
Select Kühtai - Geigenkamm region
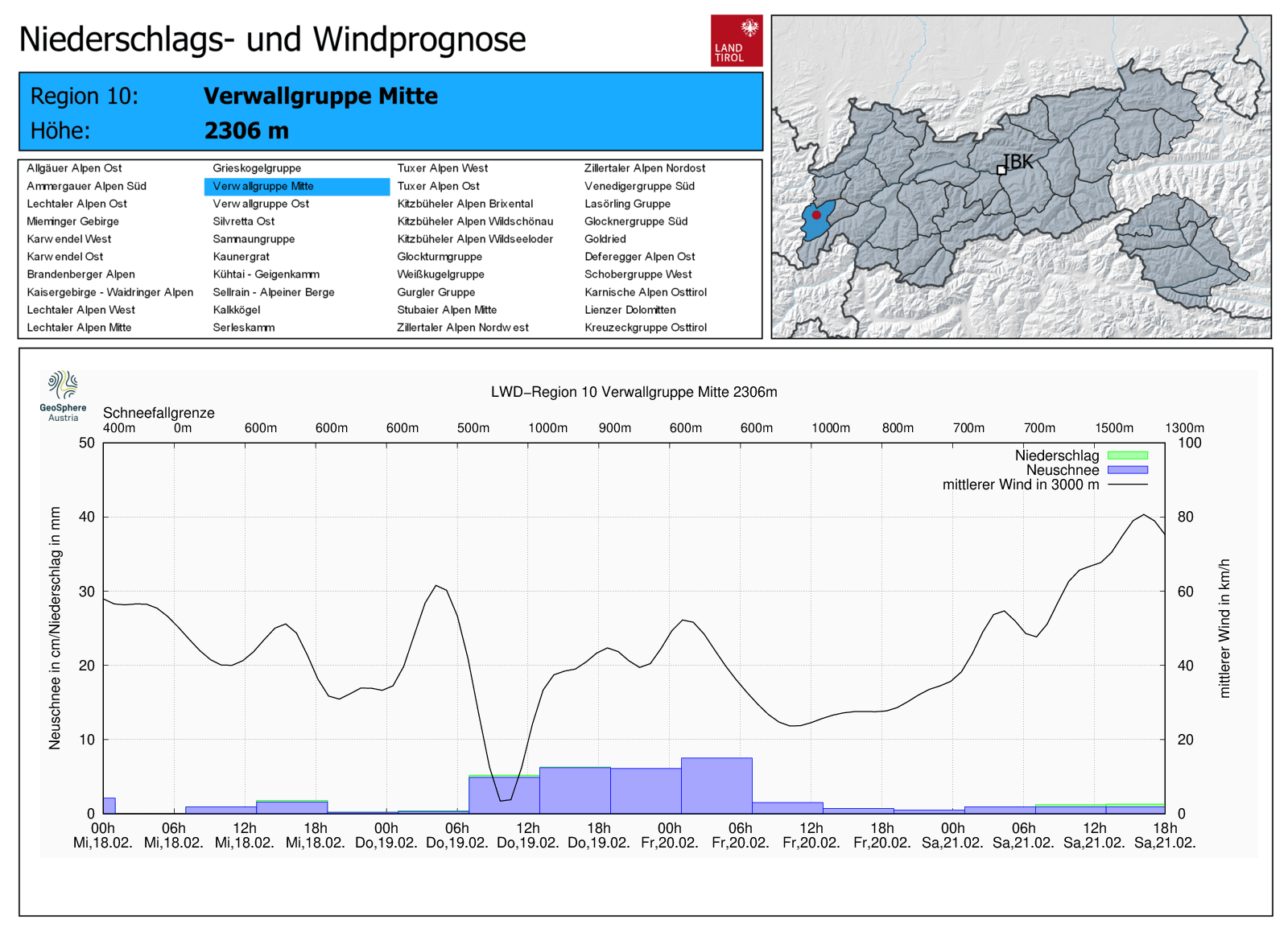click(266, 274)
